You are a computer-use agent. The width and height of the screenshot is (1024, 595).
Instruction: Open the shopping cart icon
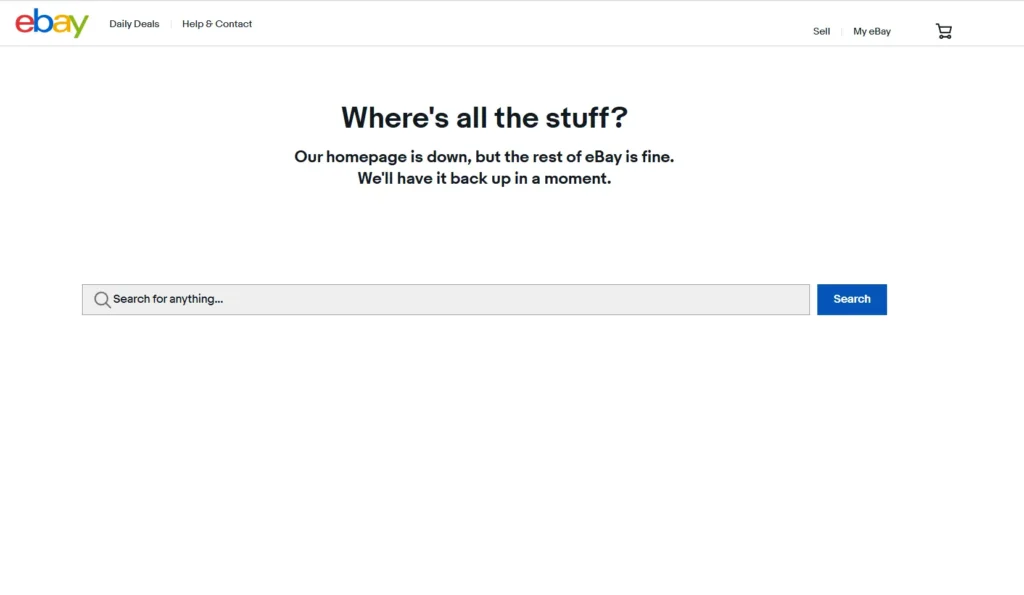tap(944, 31)
